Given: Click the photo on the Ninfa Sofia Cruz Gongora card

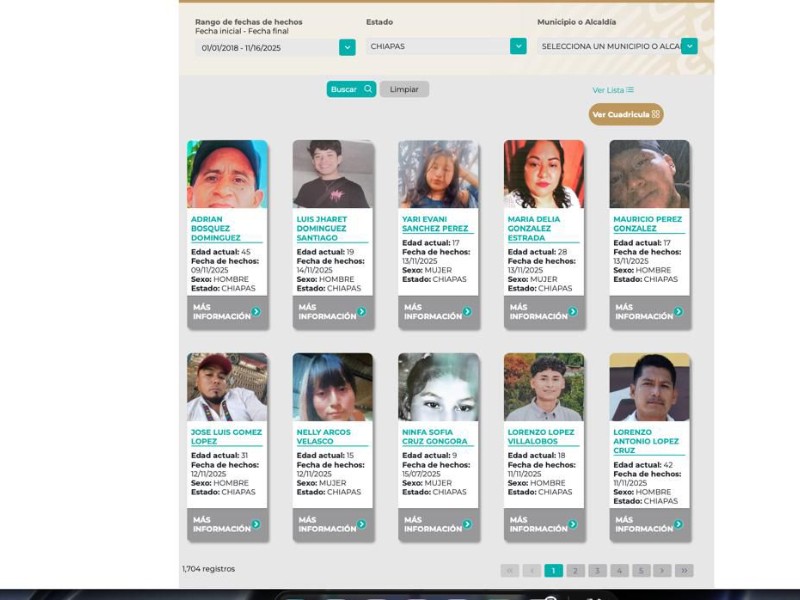Looking at the screenshot, I should point(438,387).
